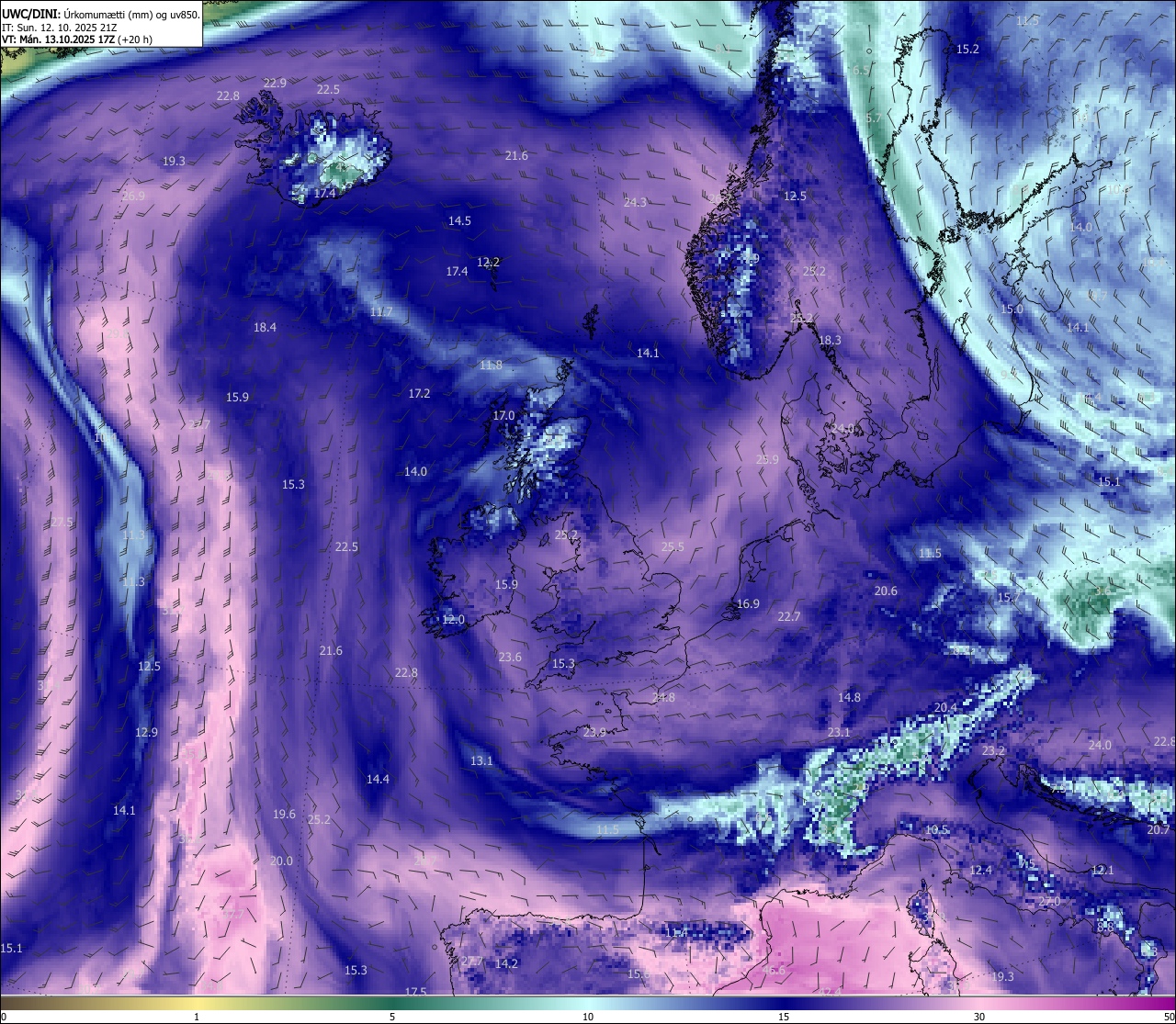Click the 20.0 value map label
1176x1024 pixels.
coord(281,861)
